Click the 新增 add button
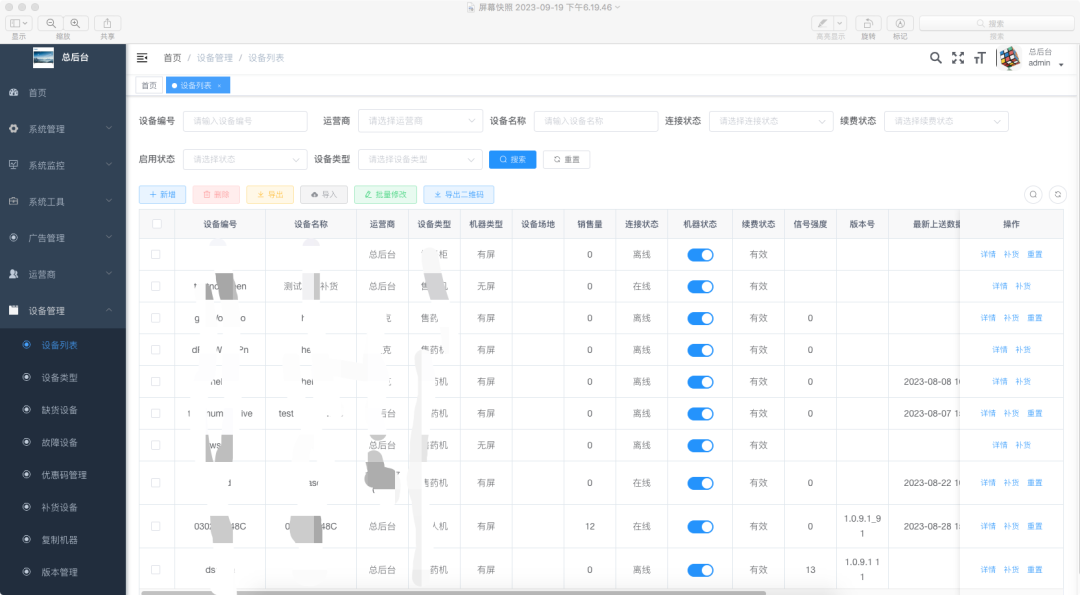Viewport: 1080px width, 595px height. (163, 195)
